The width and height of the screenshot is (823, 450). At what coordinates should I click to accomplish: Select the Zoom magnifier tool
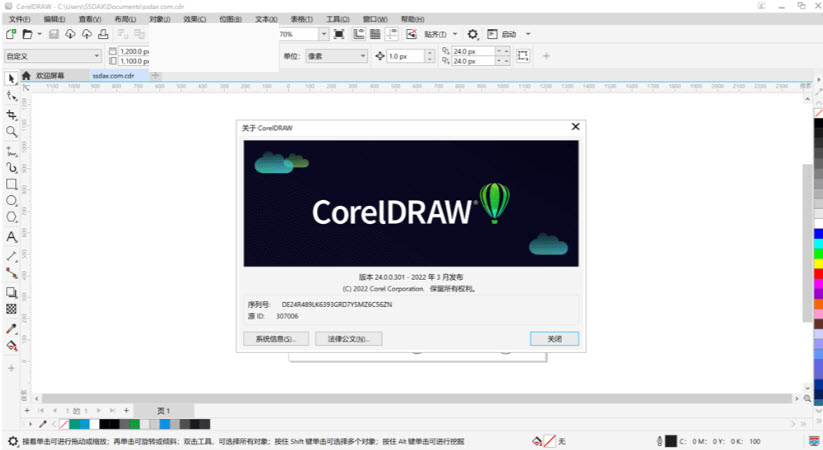[x=11, y=132]
